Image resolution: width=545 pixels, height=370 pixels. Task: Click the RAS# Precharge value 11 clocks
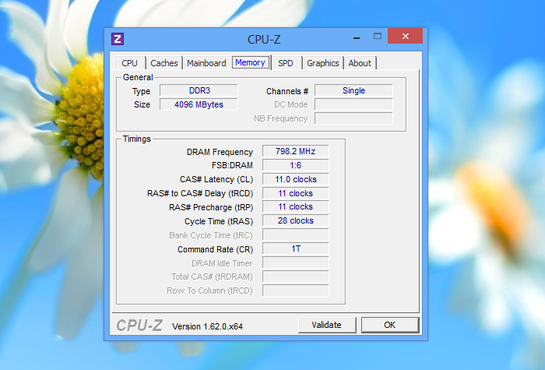pyautogui.click(x=295, y=207)
